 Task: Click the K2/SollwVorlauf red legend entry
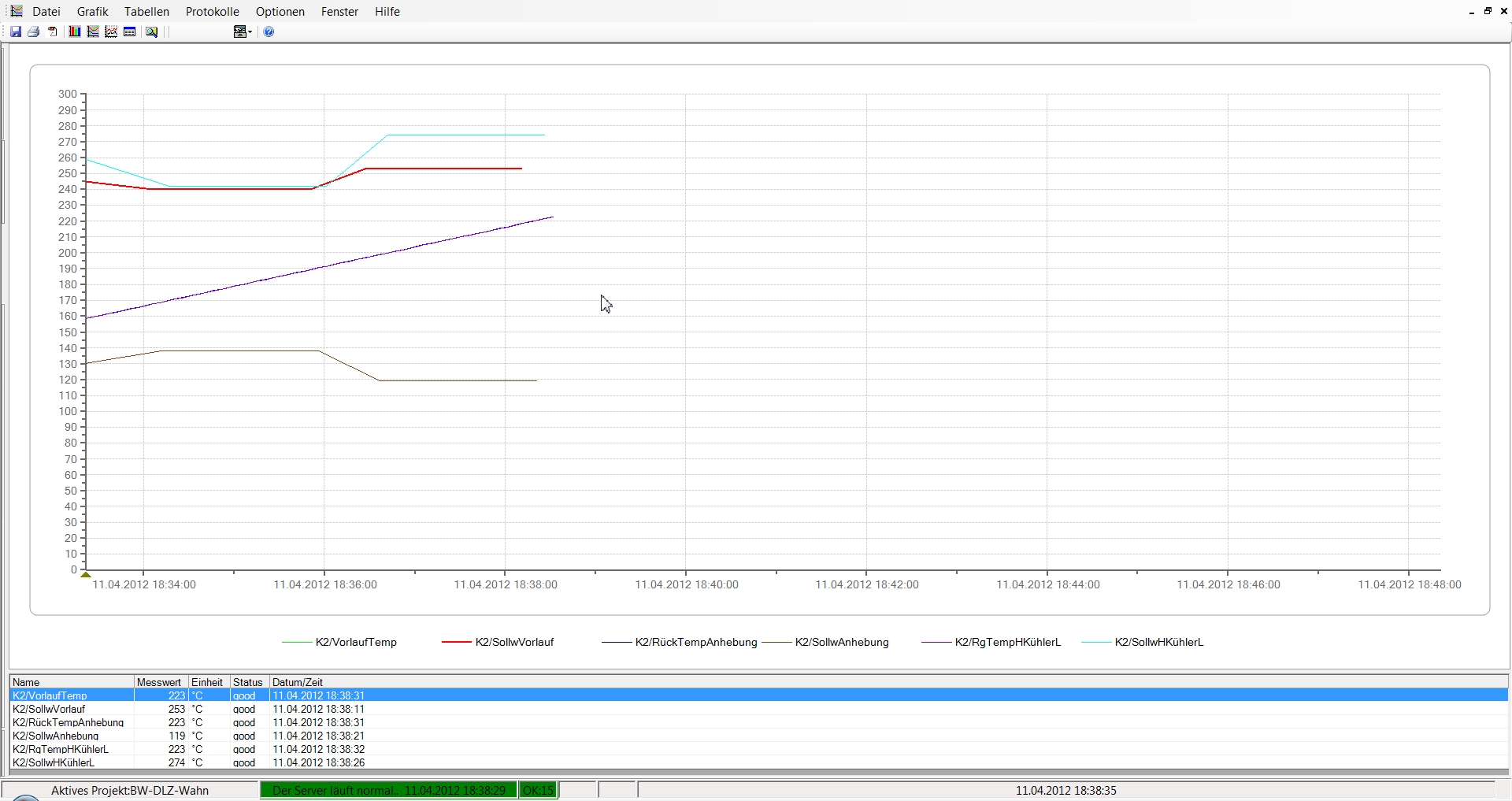pyautogui.click(x=498, y=642)
